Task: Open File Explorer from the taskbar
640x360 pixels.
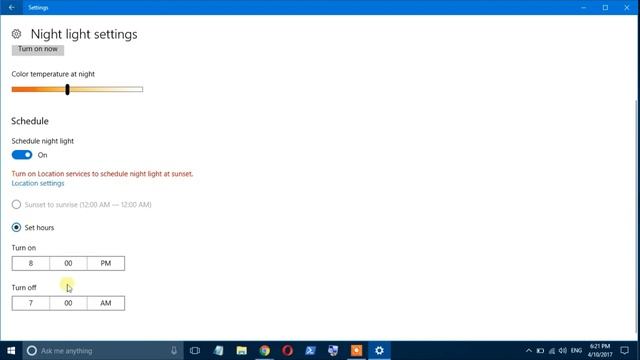Action: 242,351
